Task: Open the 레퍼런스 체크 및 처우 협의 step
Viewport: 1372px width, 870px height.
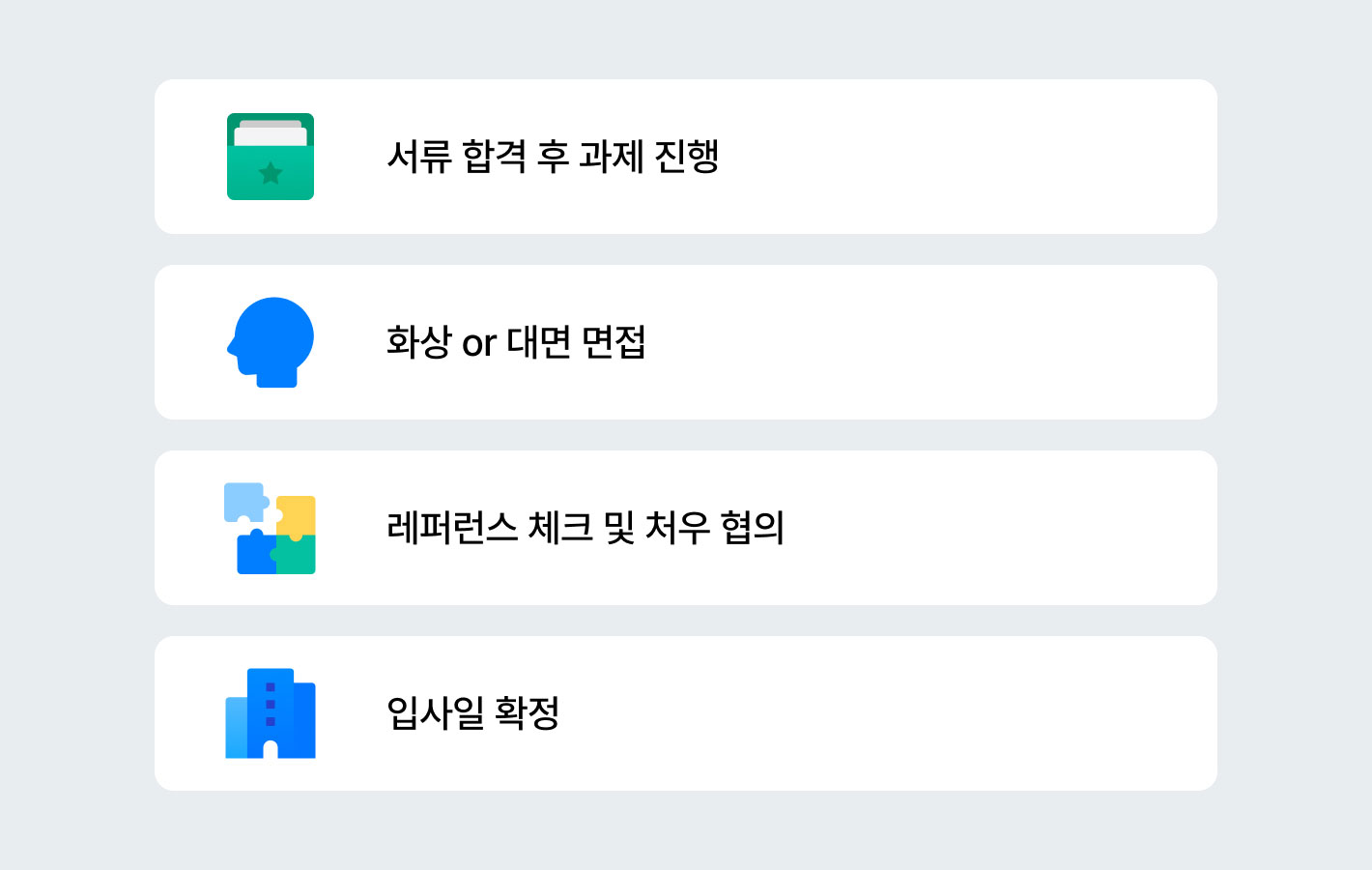Action: [x=686, y=528]
